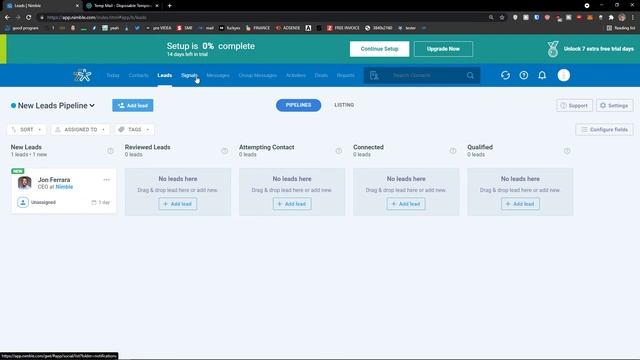640x360 pixels.
Task: Click Jon Ferrara's profile photo
Action: [x=24, y=183]
